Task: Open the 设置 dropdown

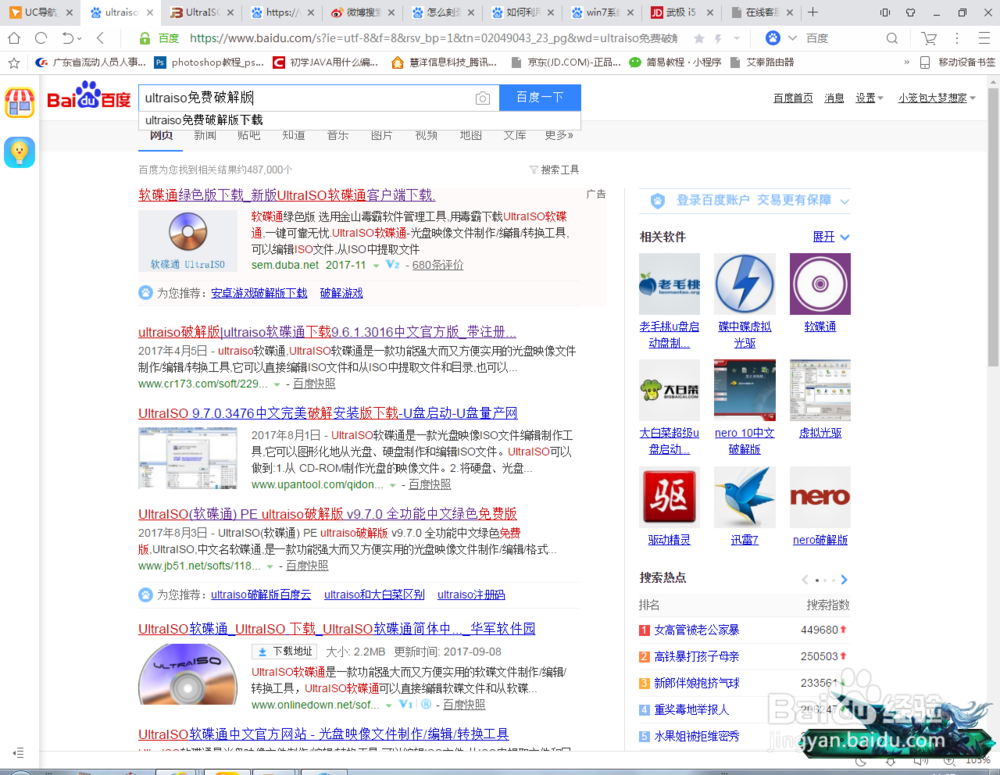Action: click(x=869, y=98)
